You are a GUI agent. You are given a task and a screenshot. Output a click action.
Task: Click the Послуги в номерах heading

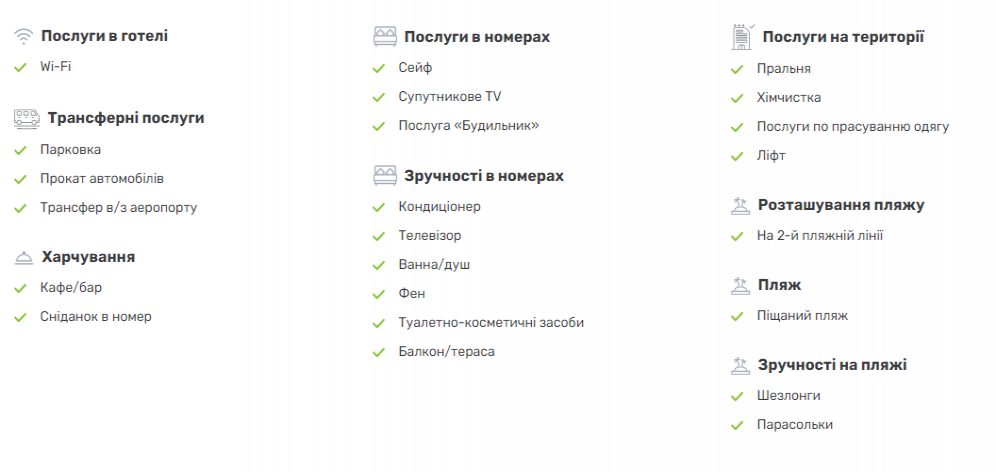click(x=477, y=37)
